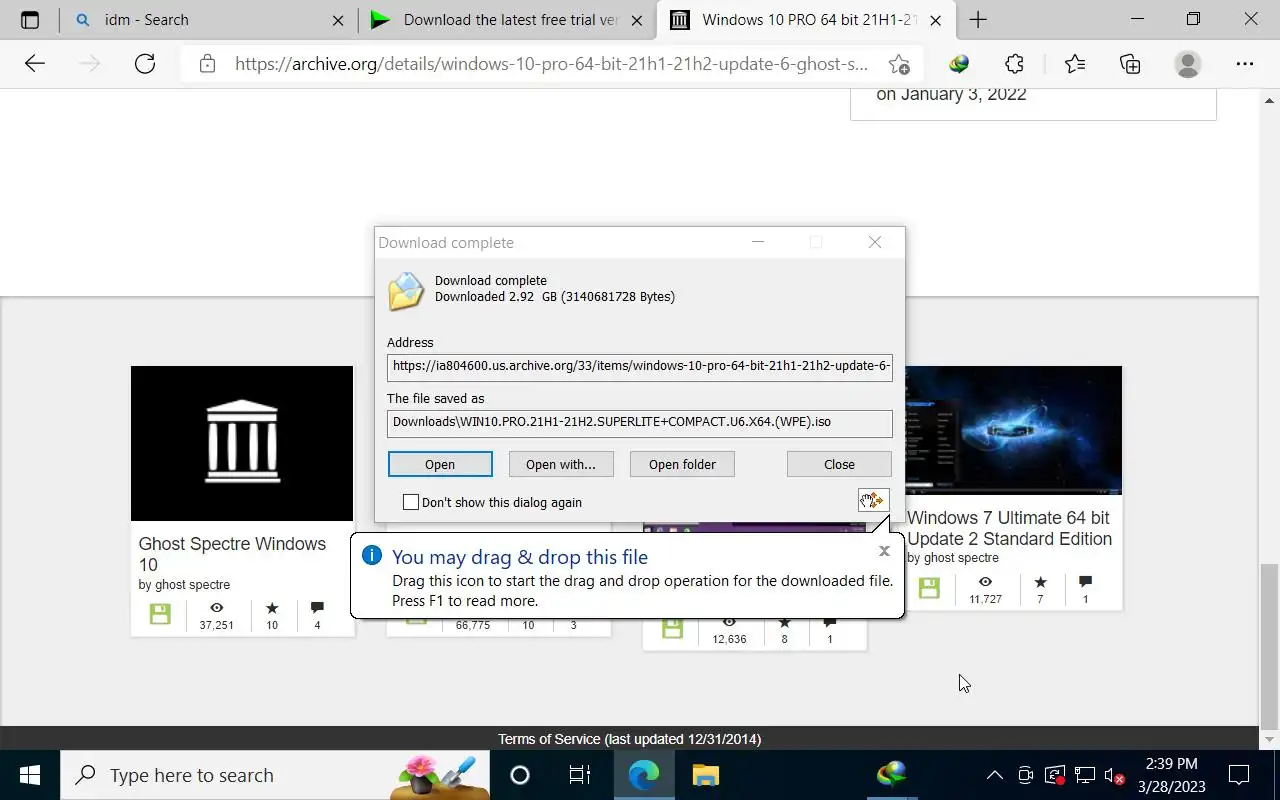Click the page vertical scrollbar thumb
Screen dimensions: 1280x800
click(1269, 646)
